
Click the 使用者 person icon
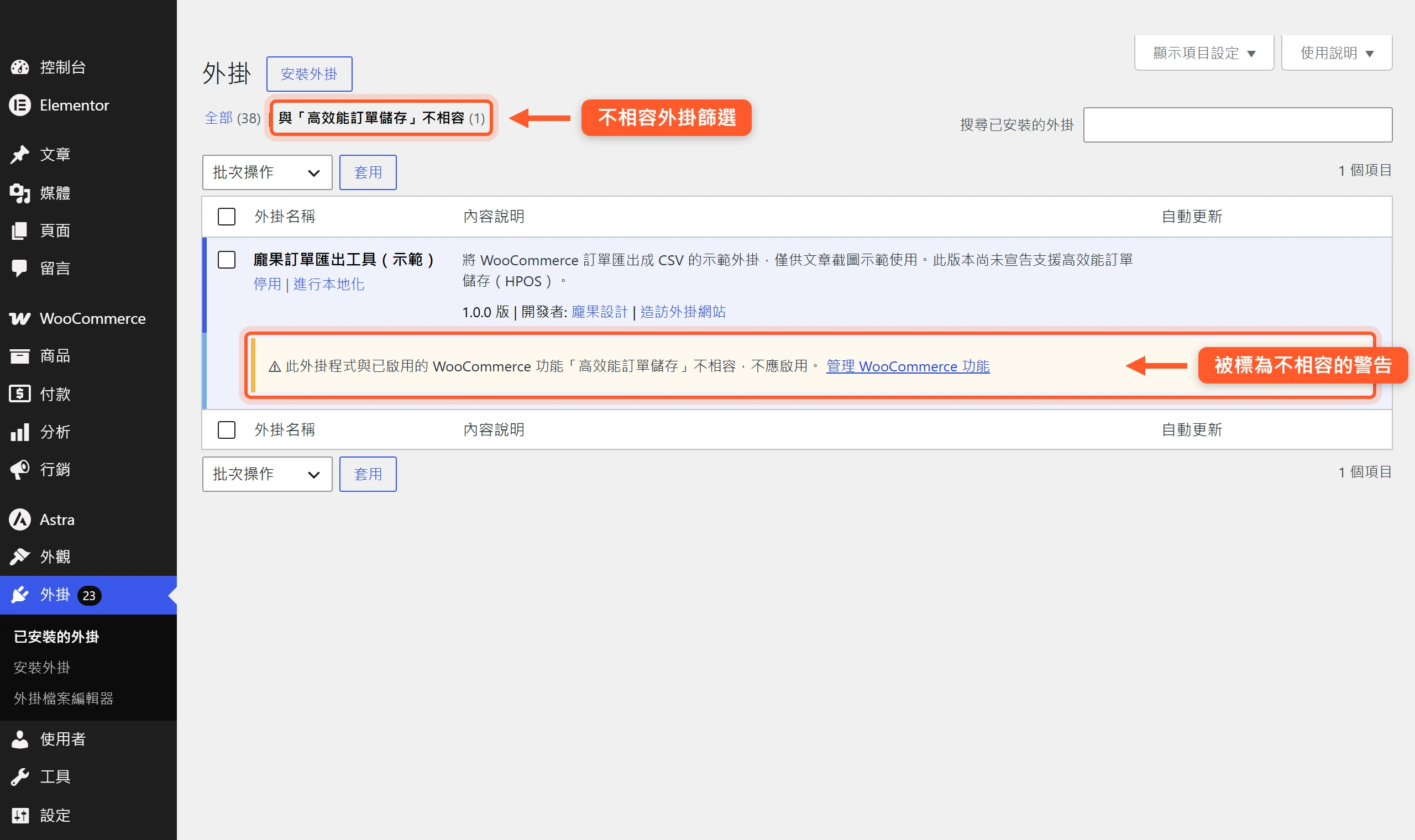20,739
